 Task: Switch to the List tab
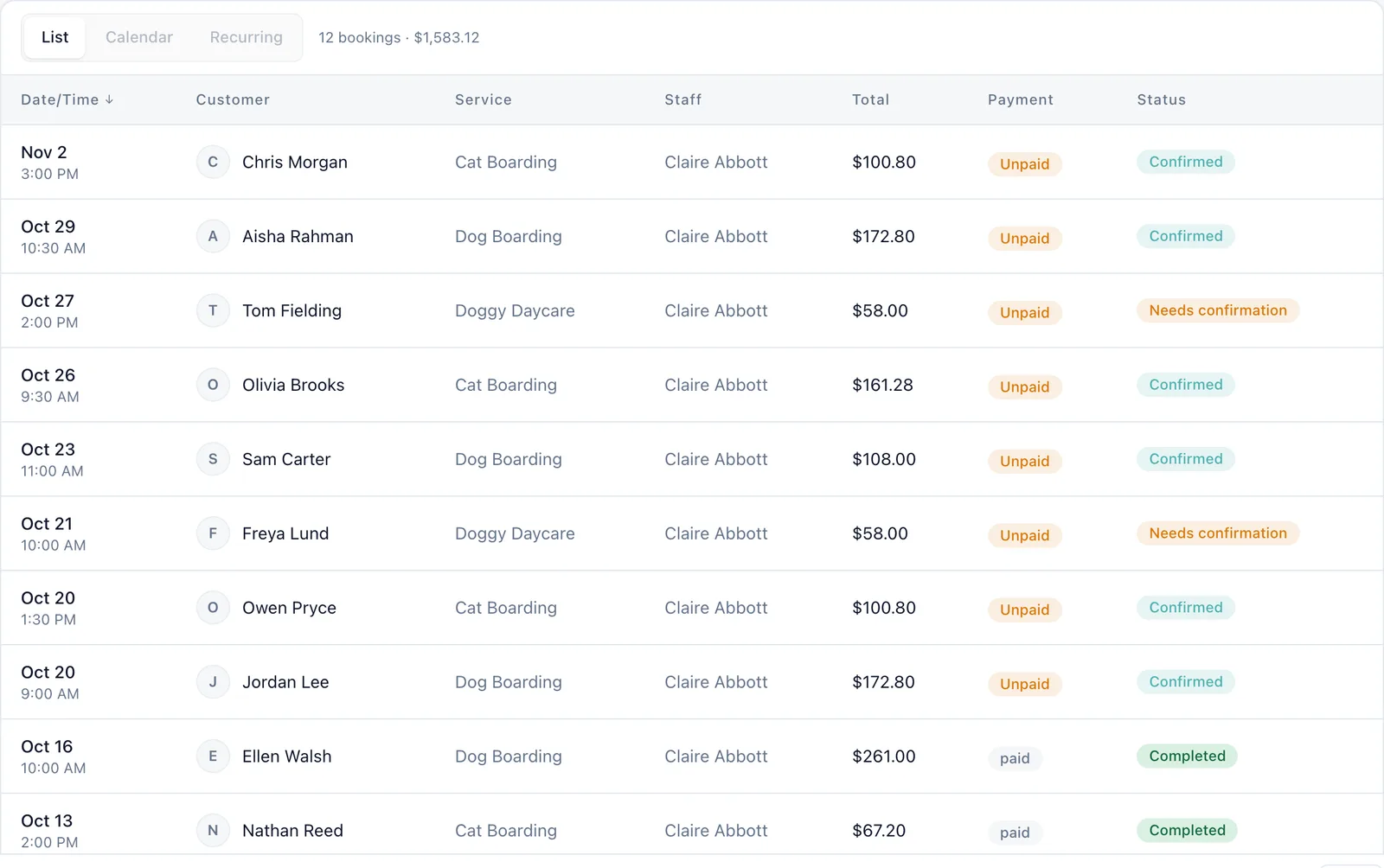[54, 37]
